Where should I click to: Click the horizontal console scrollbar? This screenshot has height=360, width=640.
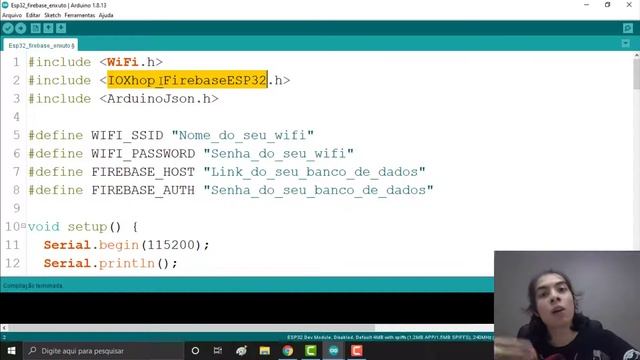pyautogui.click(x=191, y=328)
